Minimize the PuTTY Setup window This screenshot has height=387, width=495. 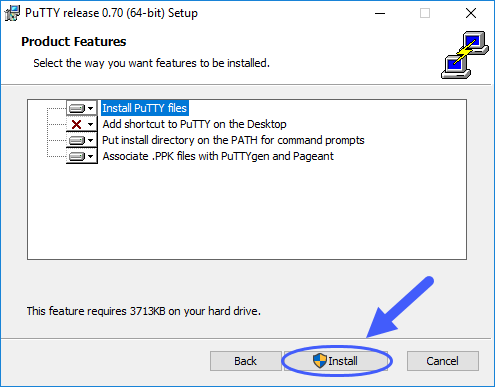click(x=380, y=13)
